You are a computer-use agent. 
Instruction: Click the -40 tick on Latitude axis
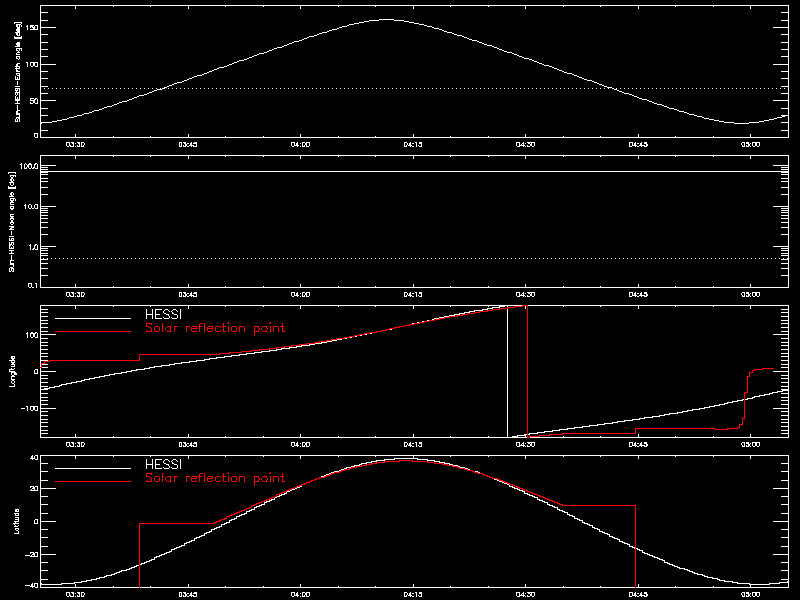point(32,585)
